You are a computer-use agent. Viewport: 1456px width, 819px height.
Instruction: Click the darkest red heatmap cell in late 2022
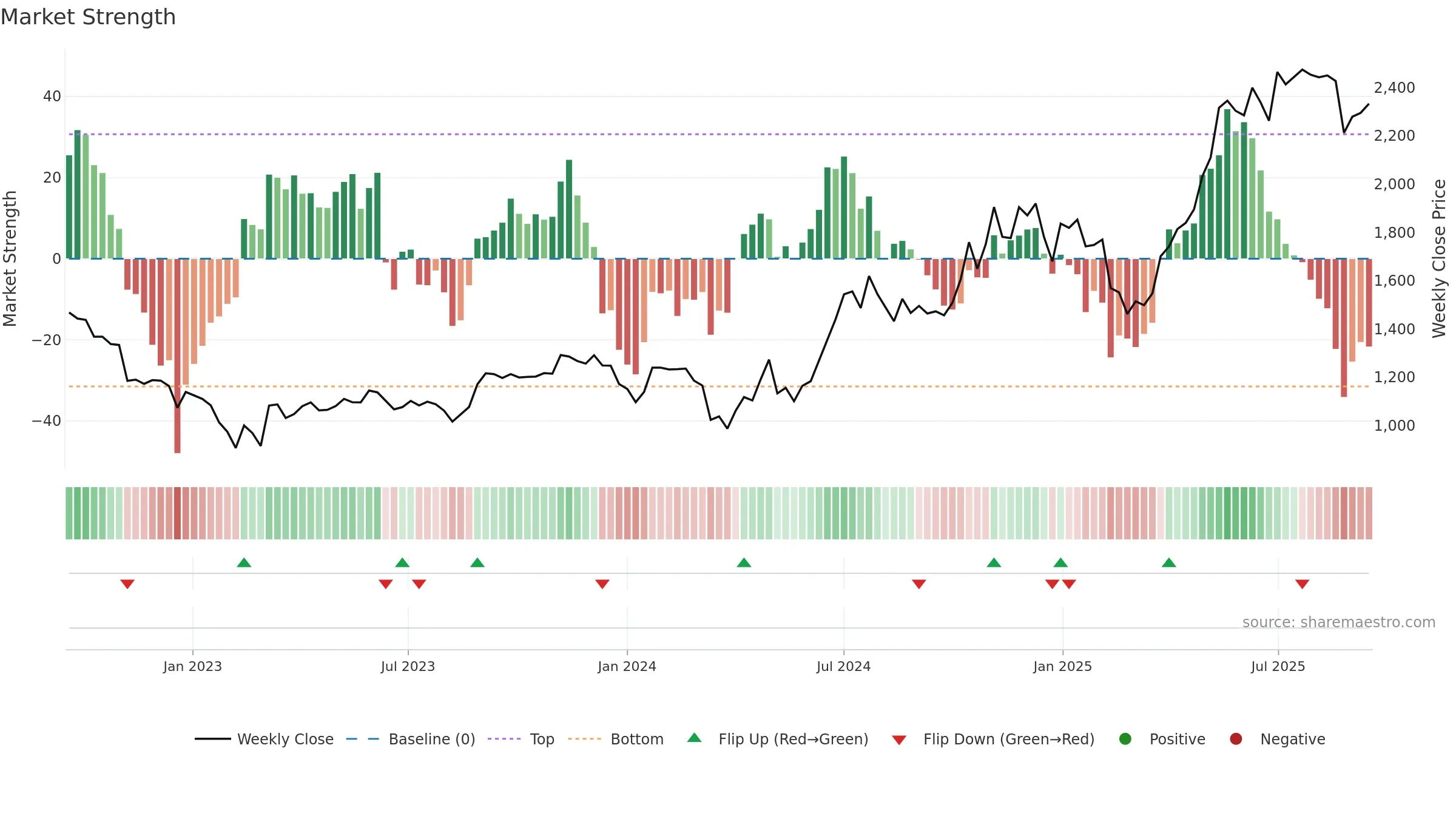click(x=177, y=513)
